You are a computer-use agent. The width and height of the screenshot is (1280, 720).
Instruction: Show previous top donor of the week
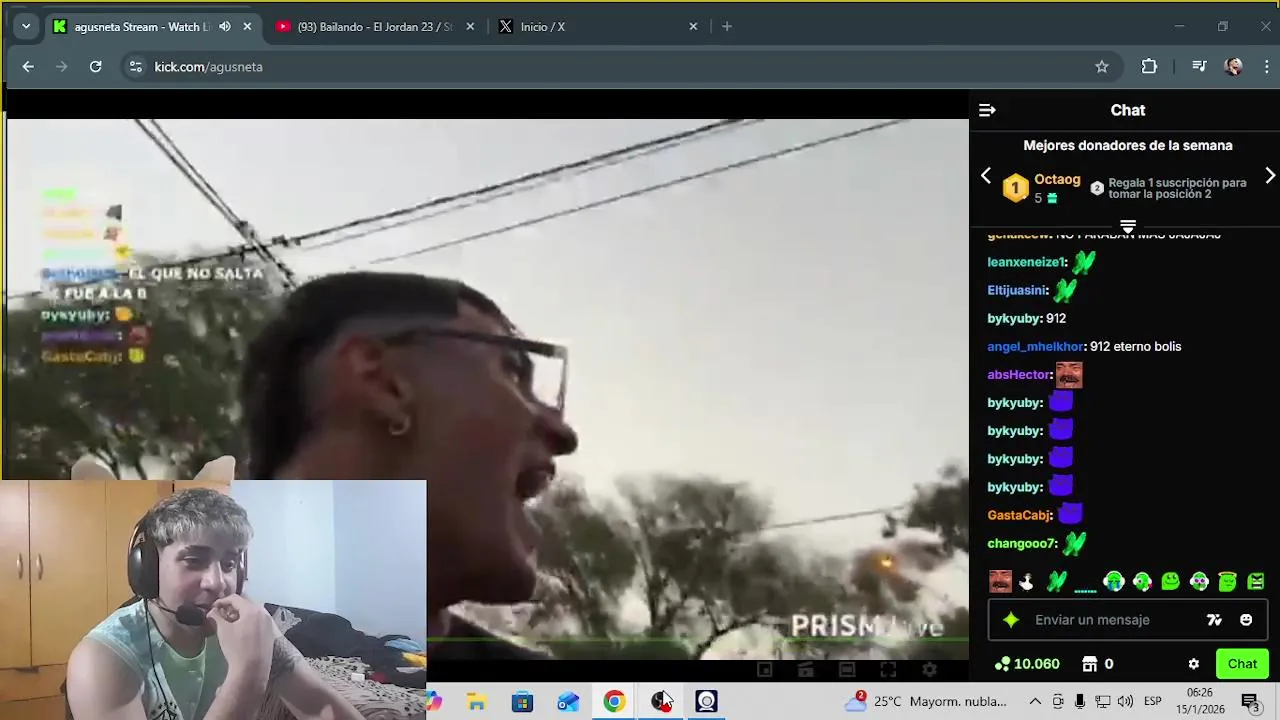click(x=986, y=176)
